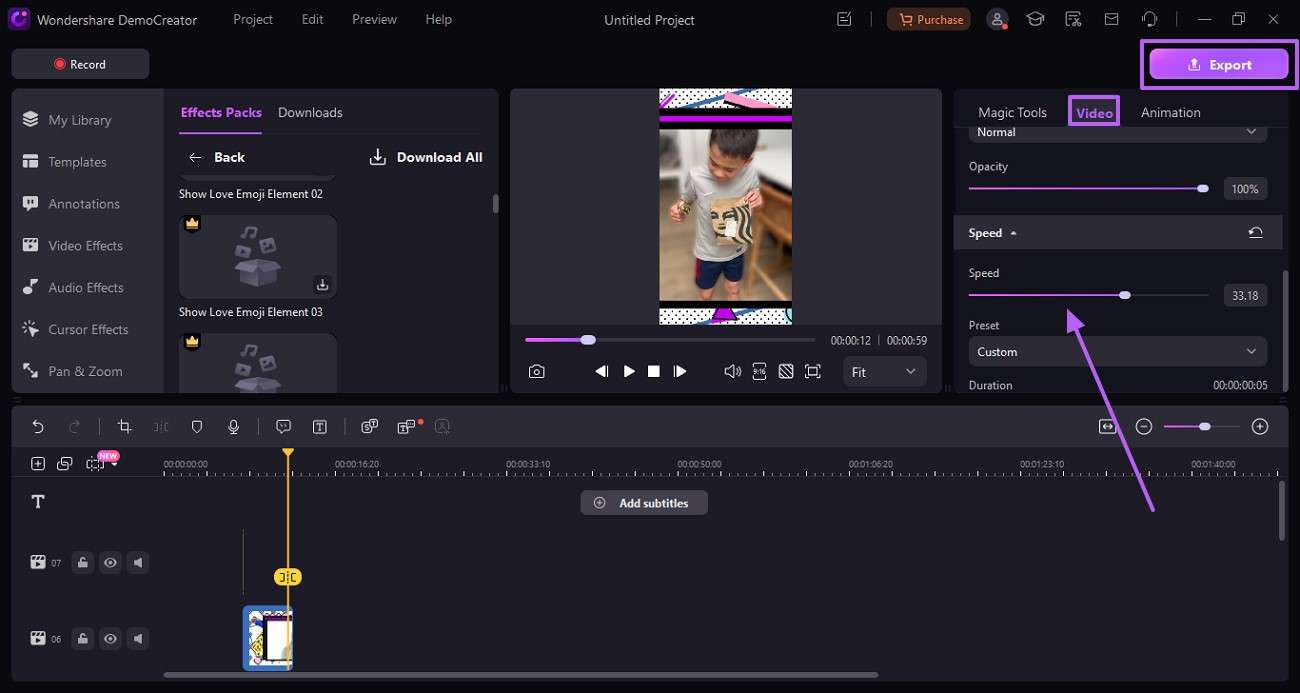The height and width of the screenshot is (693, 1300).
Task: Open the Project menu
Action: pyautogui.click(x=253, y=19)
